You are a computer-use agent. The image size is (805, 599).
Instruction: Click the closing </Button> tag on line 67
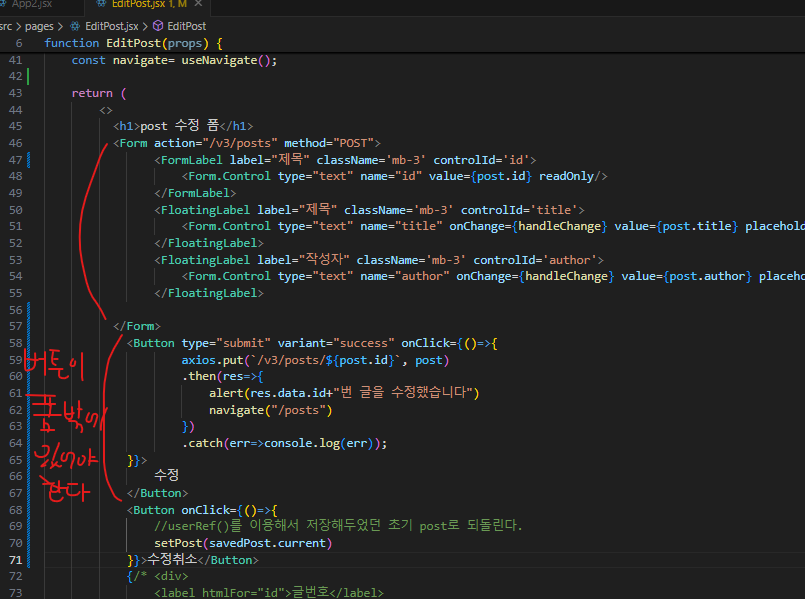click(157, 493)
